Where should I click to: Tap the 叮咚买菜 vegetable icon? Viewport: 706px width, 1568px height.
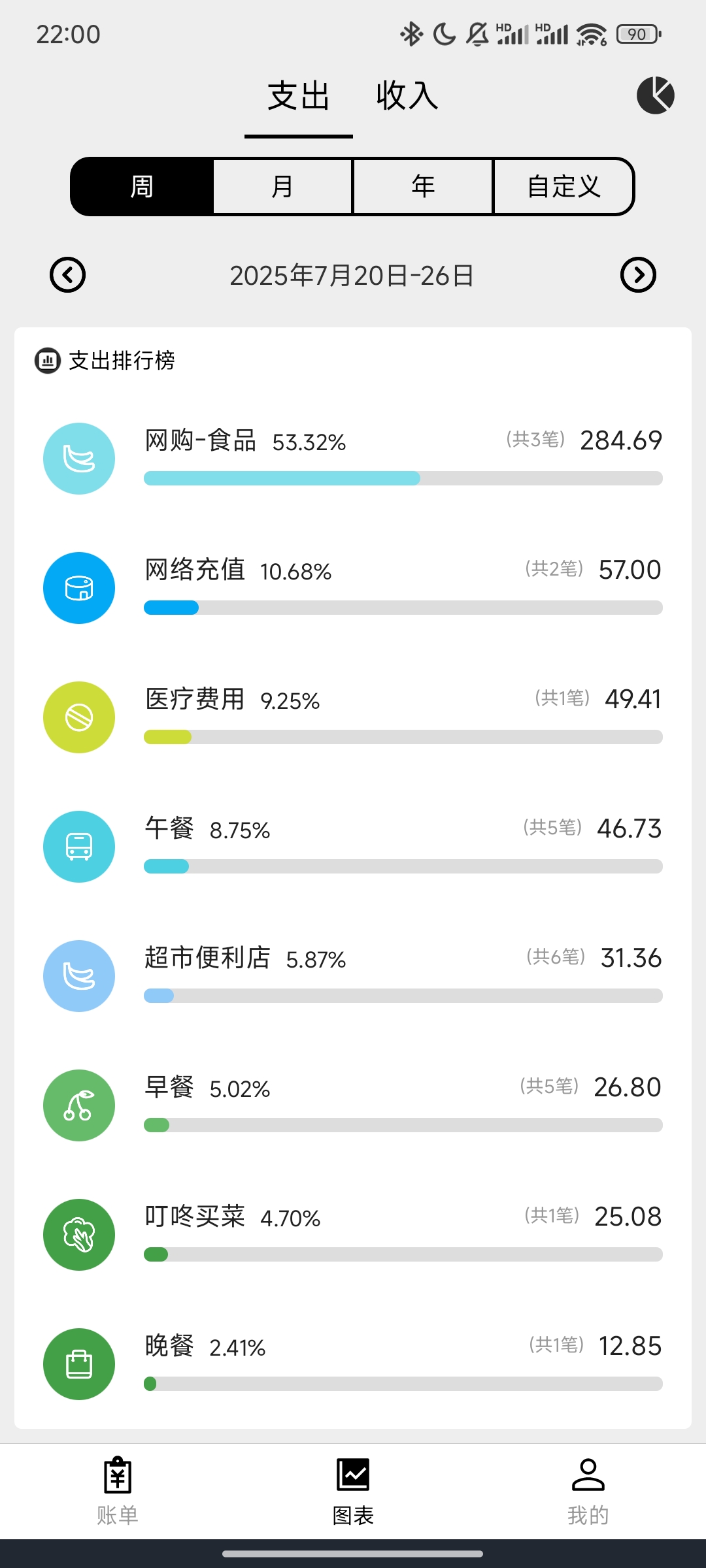pyautogui.click(x=79, y=1235)
